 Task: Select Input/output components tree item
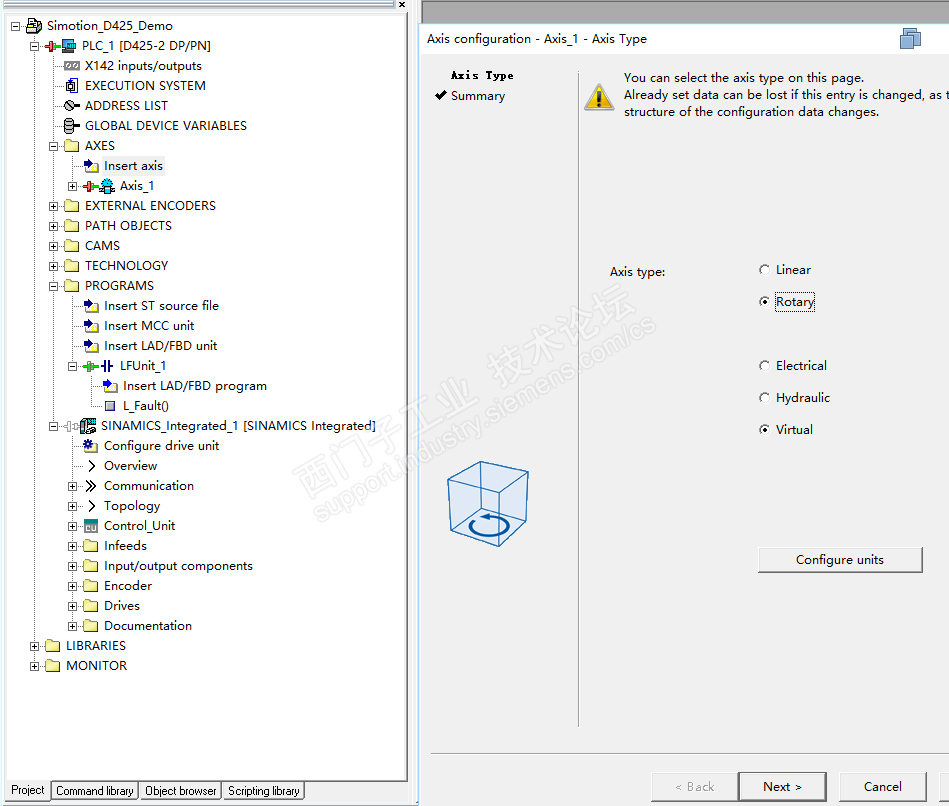(178, 566)
